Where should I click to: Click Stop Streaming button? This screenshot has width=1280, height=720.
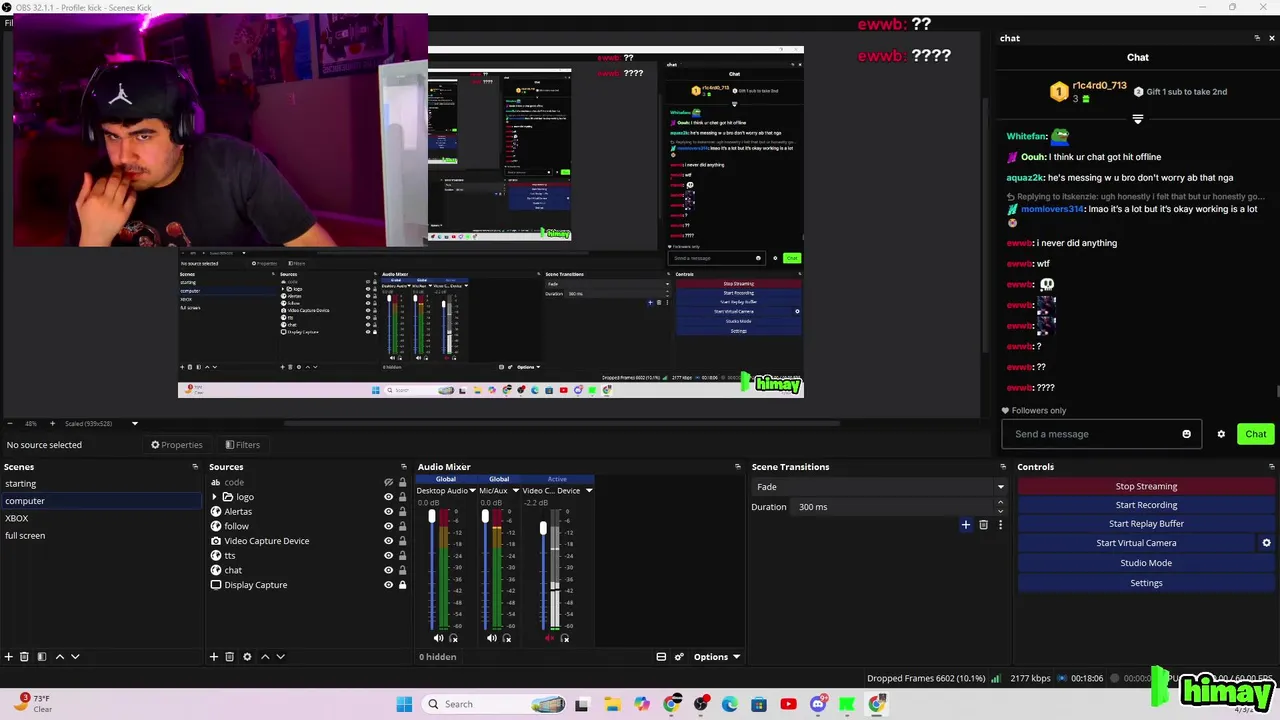pyautogui.click(x=1146, y=486)
